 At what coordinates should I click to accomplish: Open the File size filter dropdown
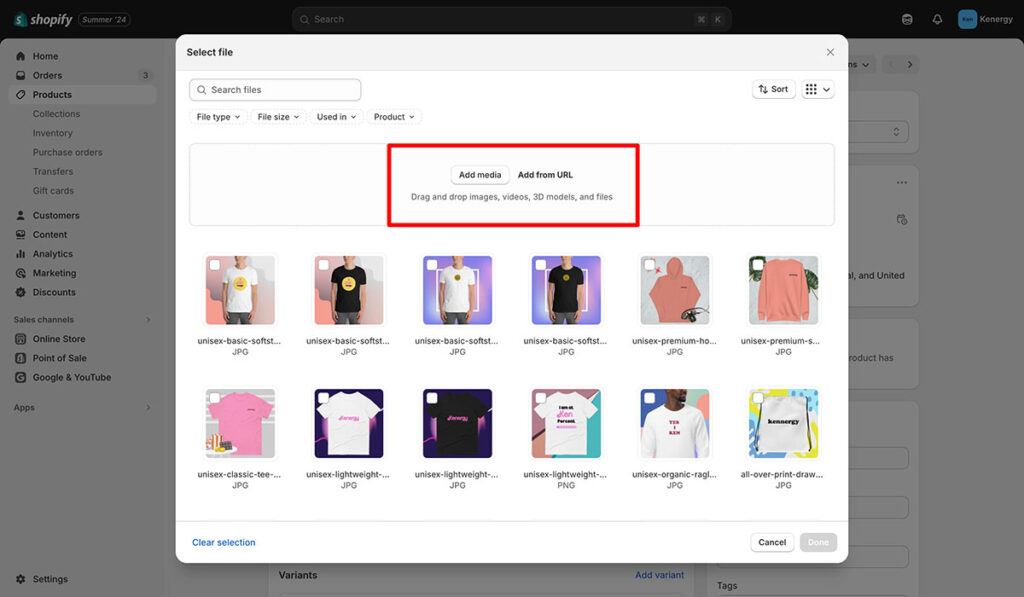click(277, 117)
